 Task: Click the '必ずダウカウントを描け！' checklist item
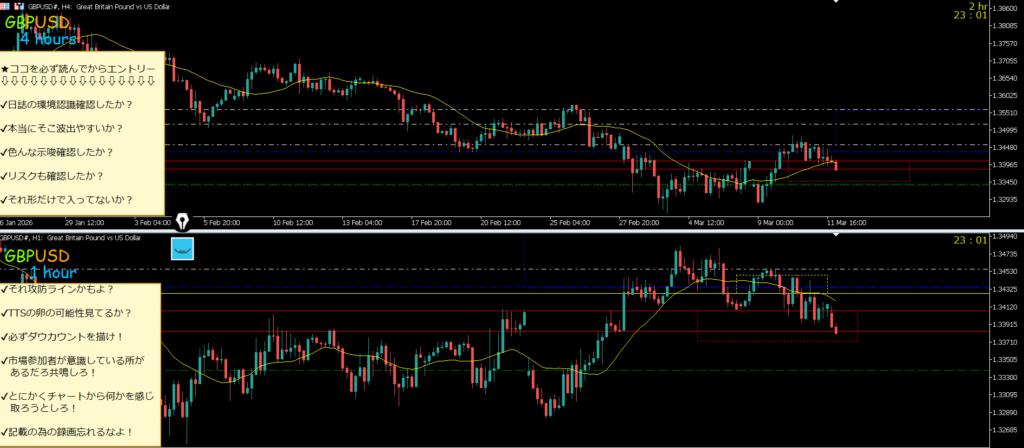(x=66, y=335)
